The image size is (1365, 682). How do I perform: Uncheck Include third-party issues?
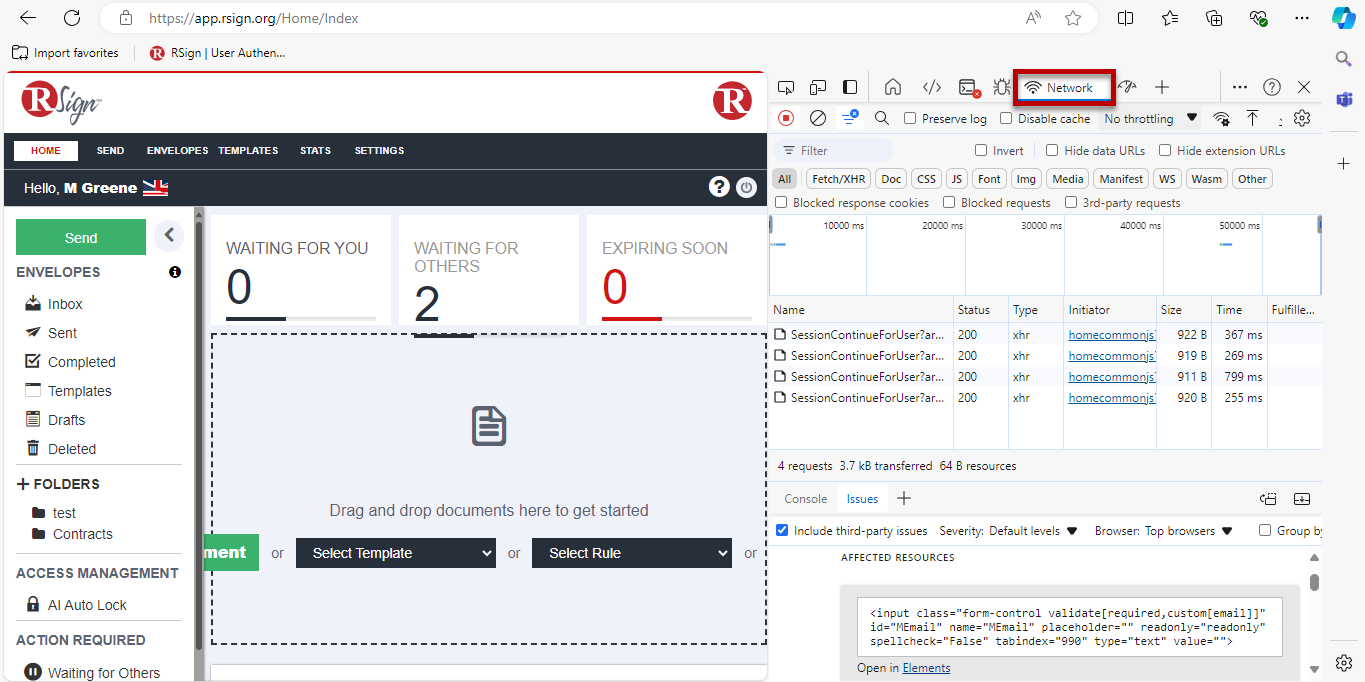tap(782, 531)
